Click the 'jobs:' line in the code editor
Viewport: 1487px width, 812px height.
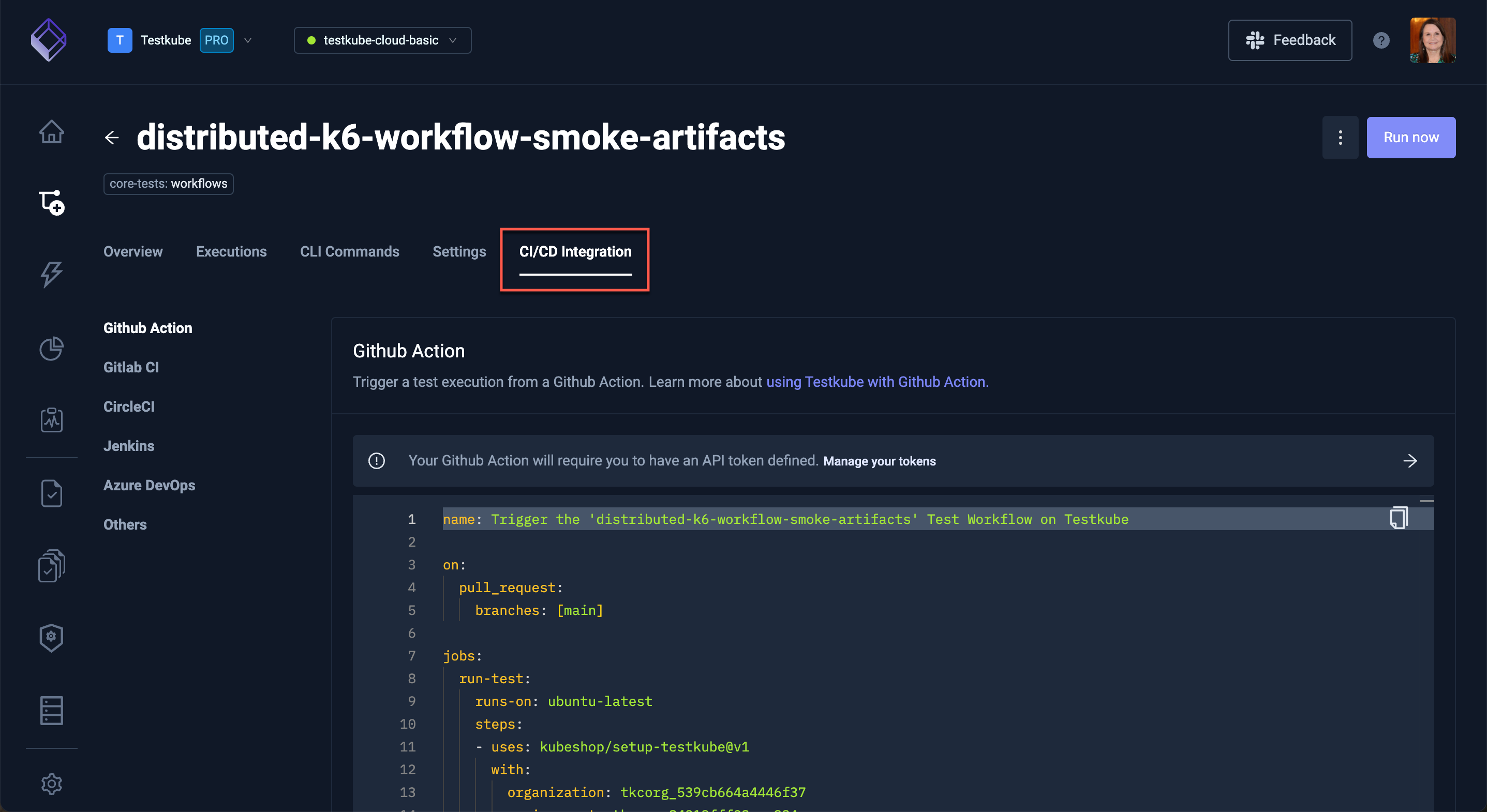[x=462, y=656]
